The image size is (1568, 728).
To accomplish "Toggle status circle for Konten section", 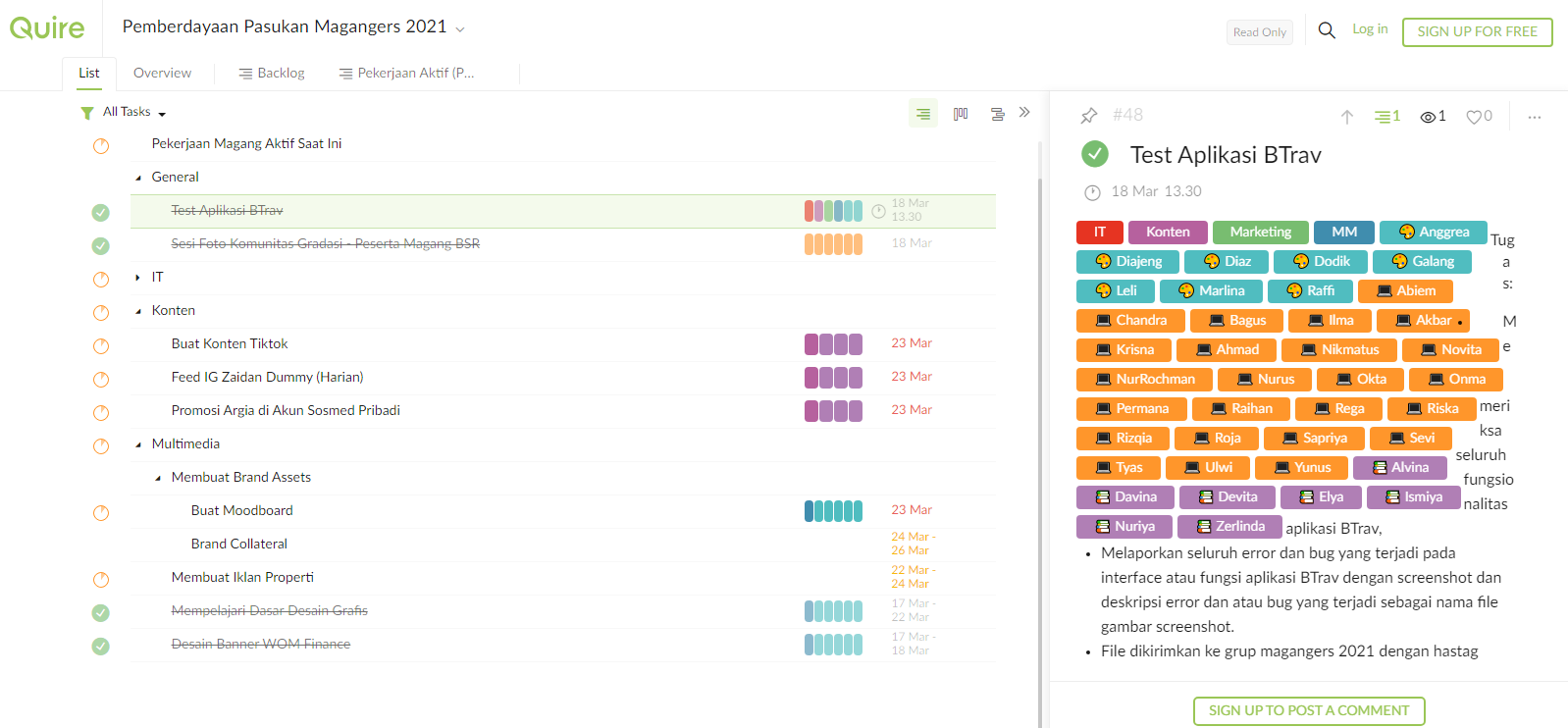I will pyautogui.click(x=101, y=312).
